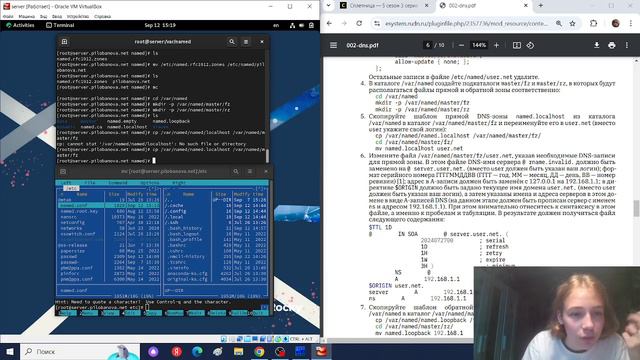
Task: Search in the upper terminal window
Action: [x=232, y=42]
